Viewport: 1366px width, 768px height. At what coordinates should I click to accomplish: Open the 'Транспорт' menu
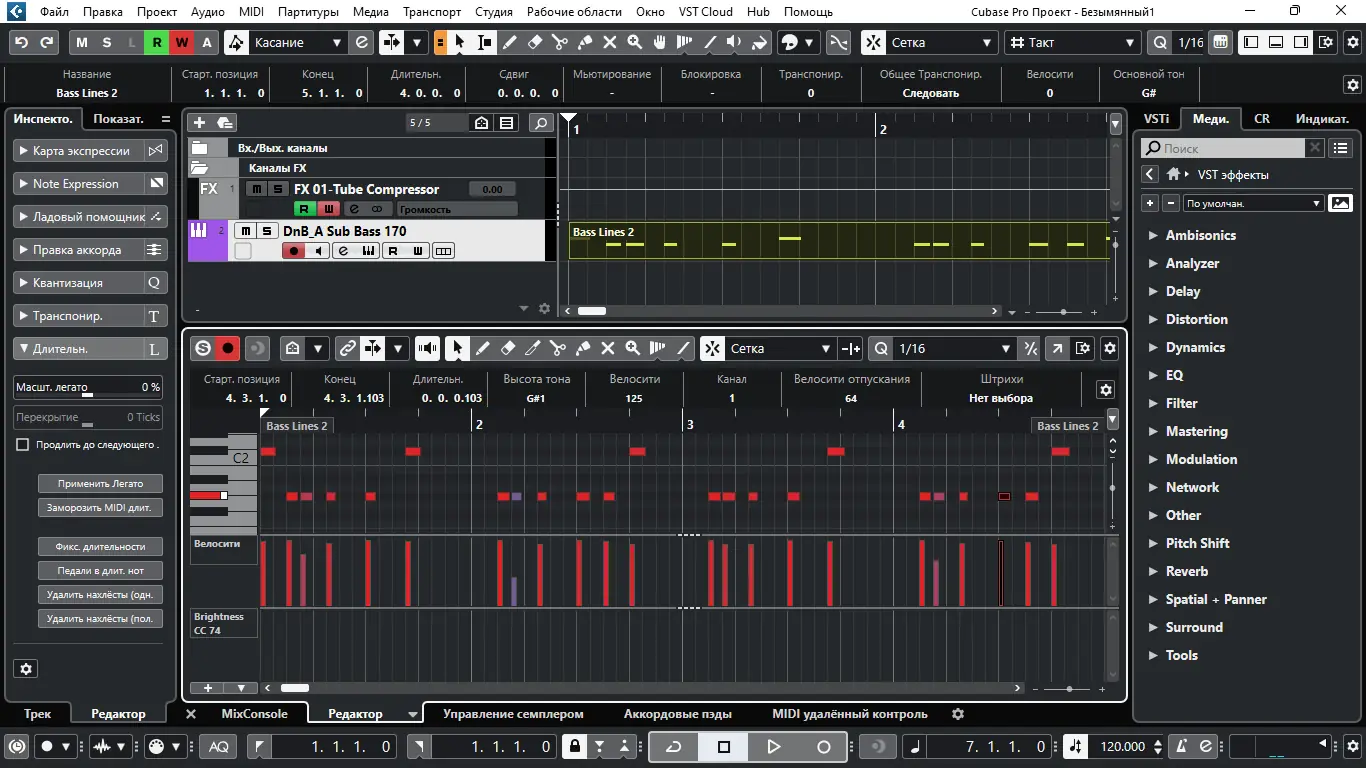click(432, 12)
